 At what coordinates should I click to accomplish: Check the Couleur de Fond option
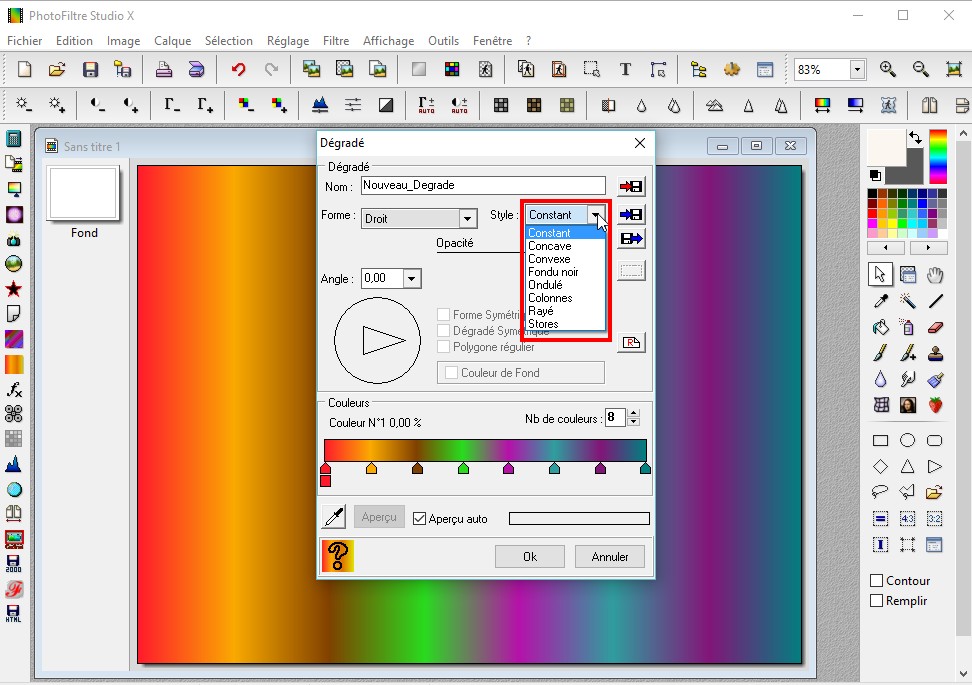tap(452, 373)
